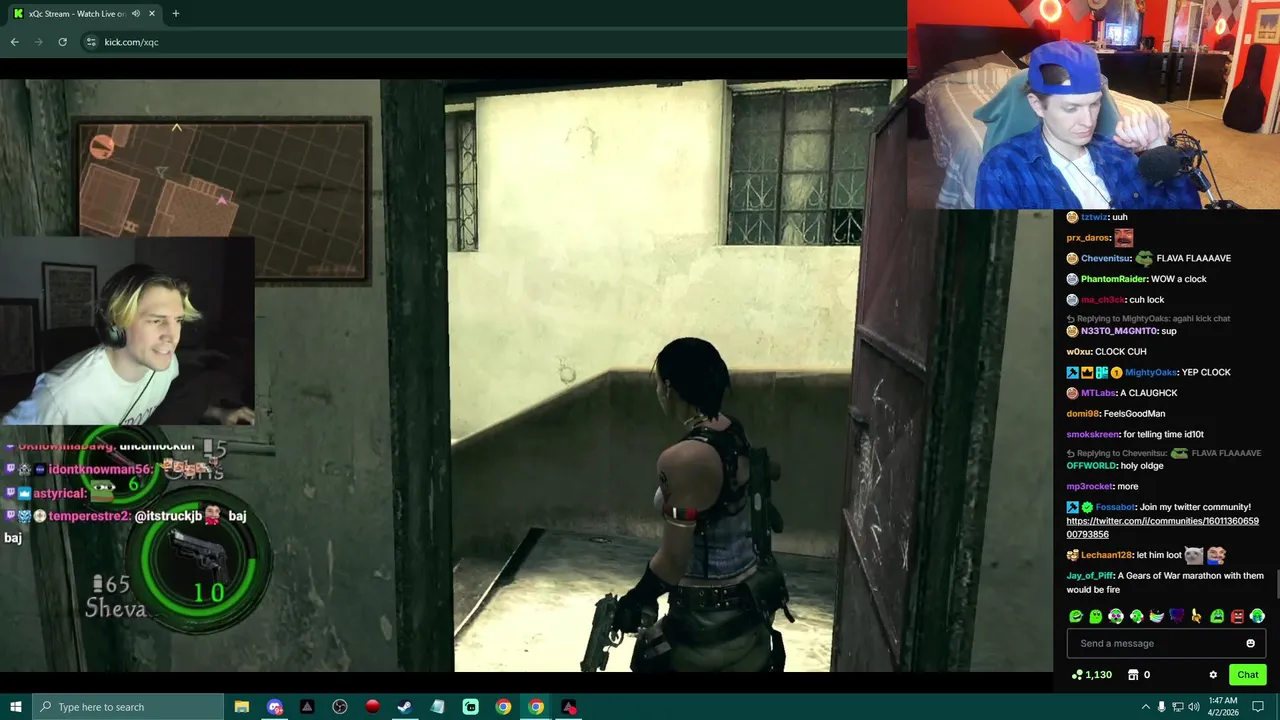Open OBS Studio from taskbar

click(340, 707)
